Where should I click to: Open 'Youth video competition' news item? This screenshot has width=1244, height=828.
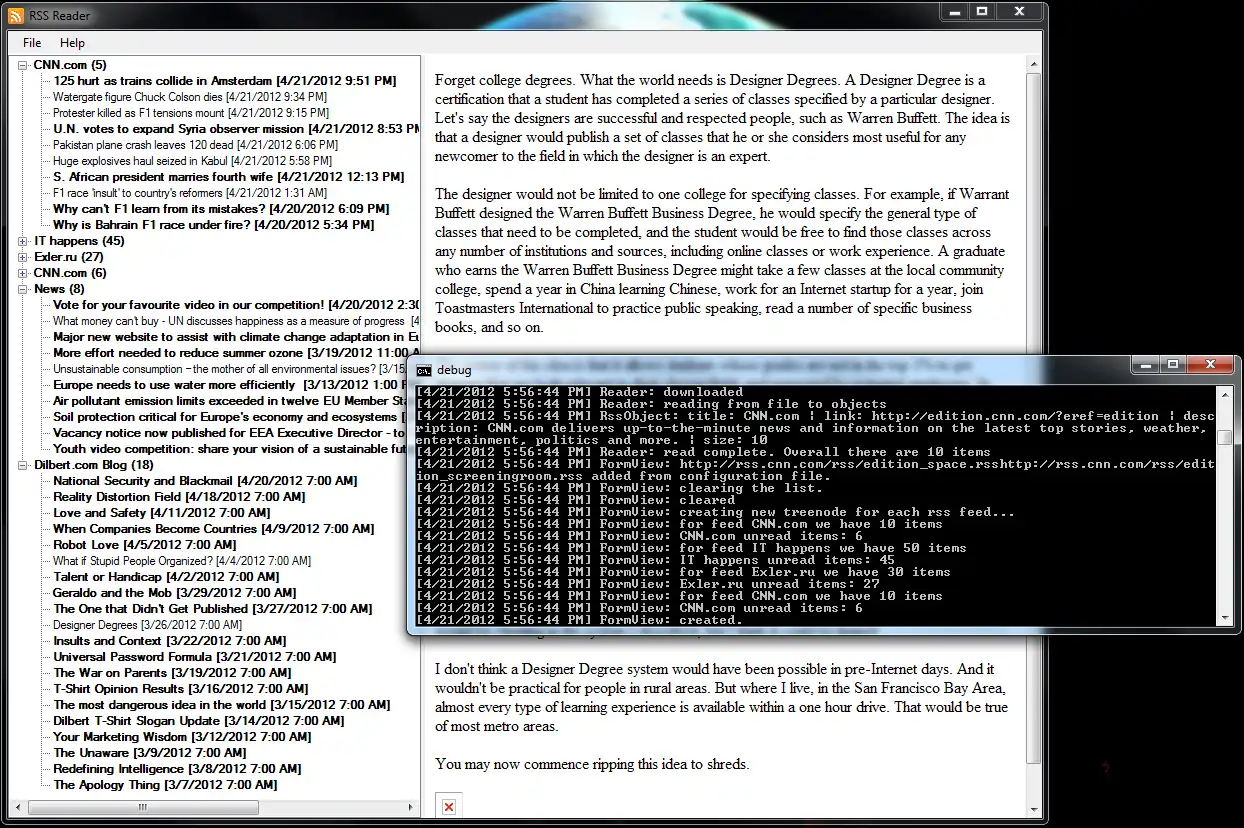click(229, 449)
